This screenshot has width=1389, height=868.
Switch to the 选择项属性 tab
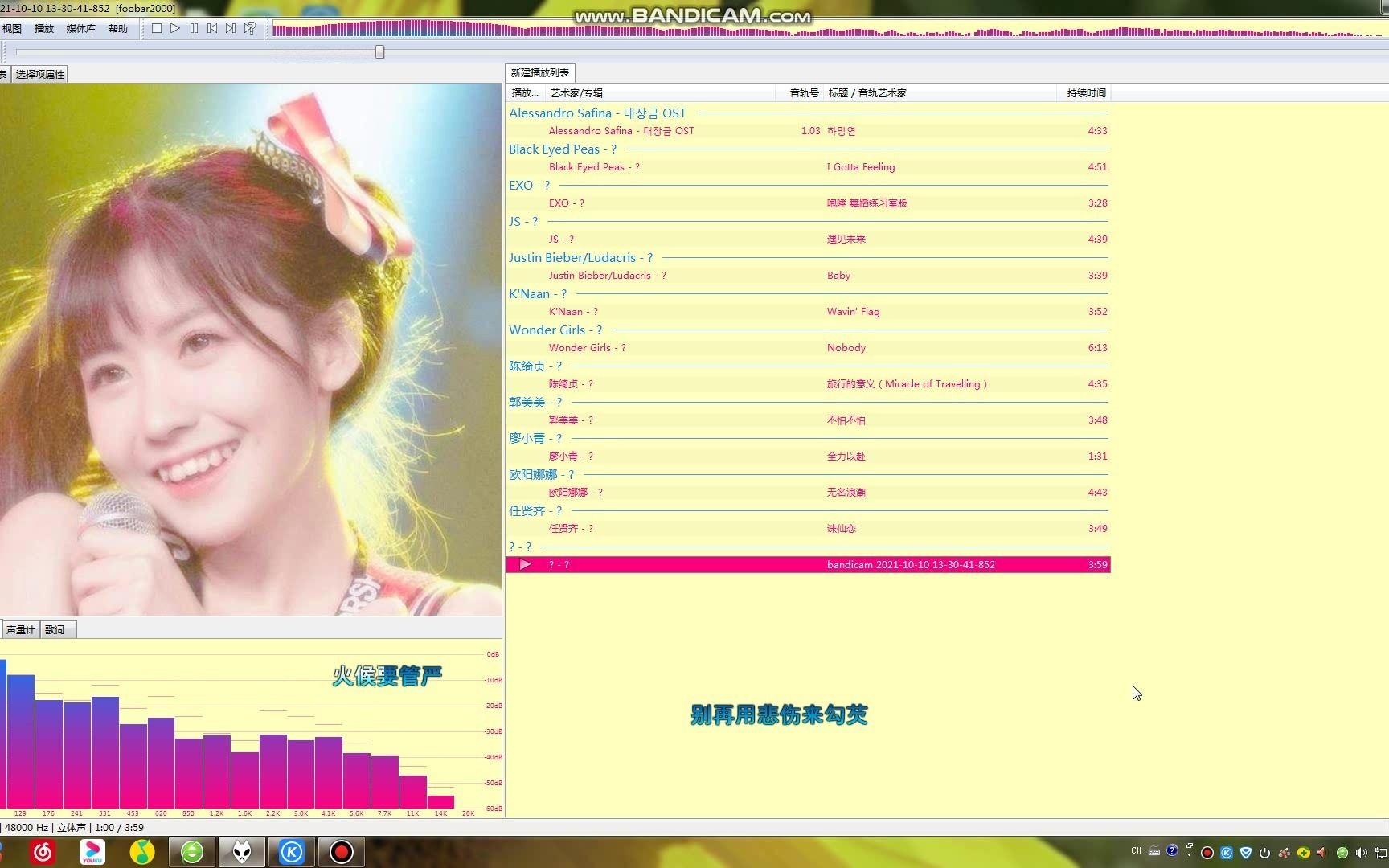[x=40, y=74]
